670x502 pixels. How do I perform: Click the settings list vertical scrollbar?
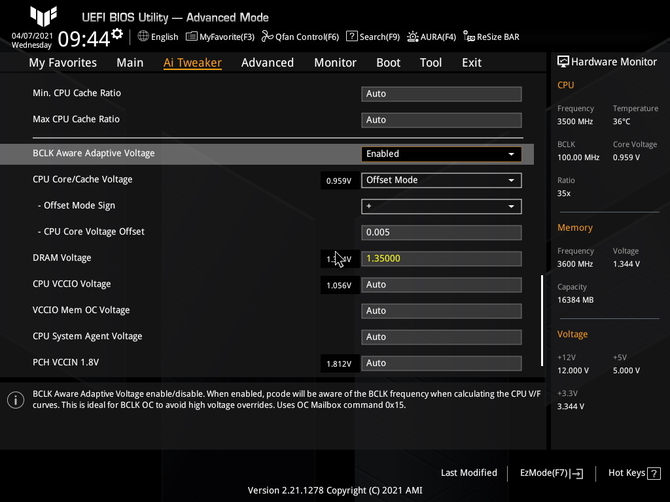[x=542, y=320]
